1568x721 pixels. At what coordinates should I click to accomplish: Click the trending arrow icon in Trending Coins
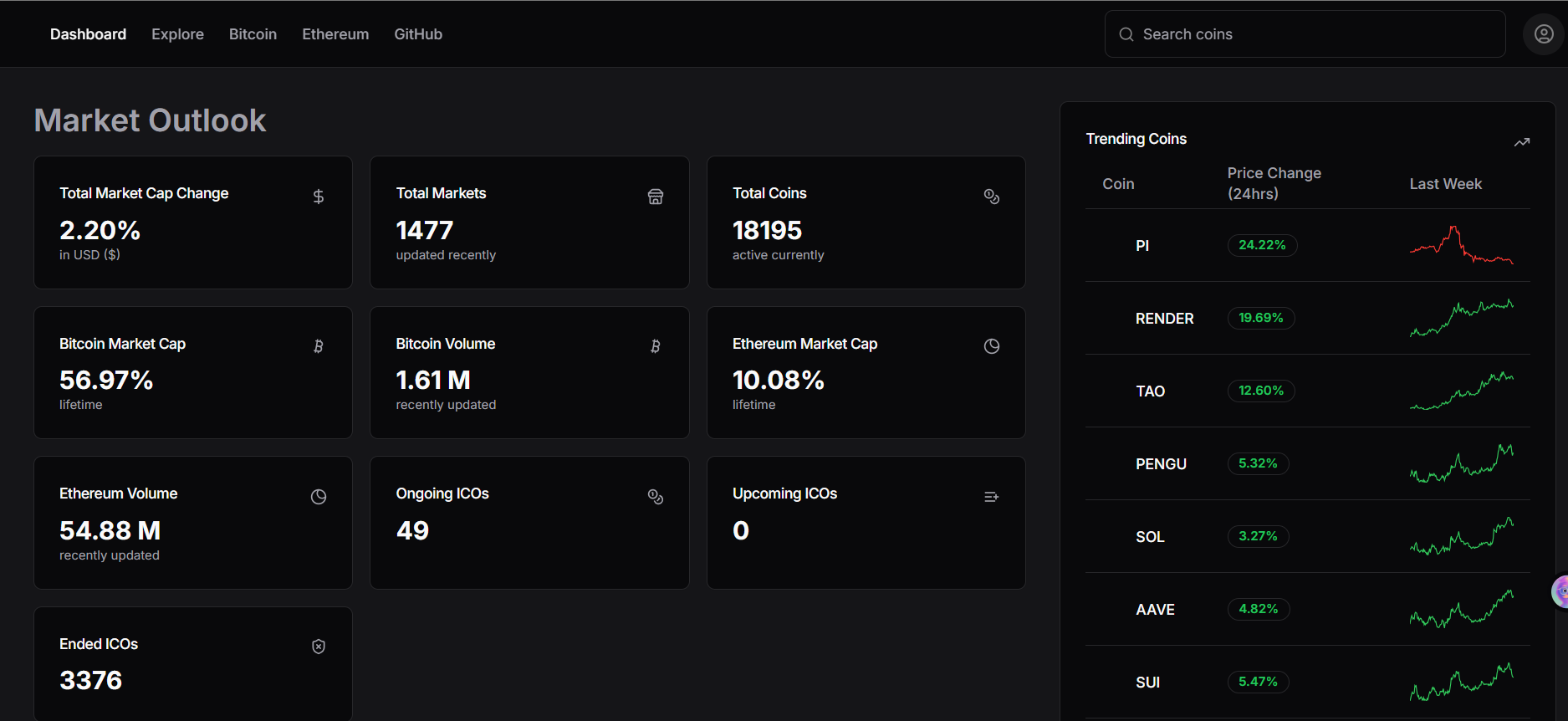coord(1522,142)
